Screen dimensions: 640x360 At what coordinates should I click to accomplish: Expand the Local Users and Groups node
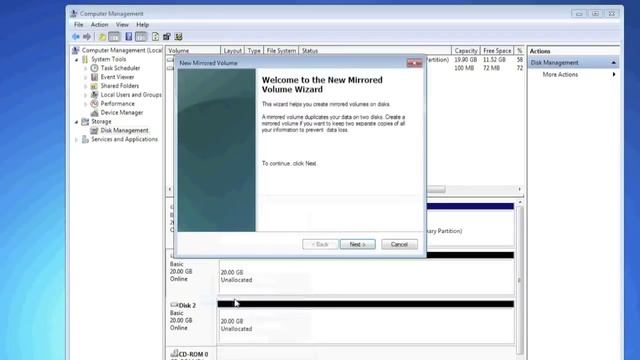pos(86,95)
